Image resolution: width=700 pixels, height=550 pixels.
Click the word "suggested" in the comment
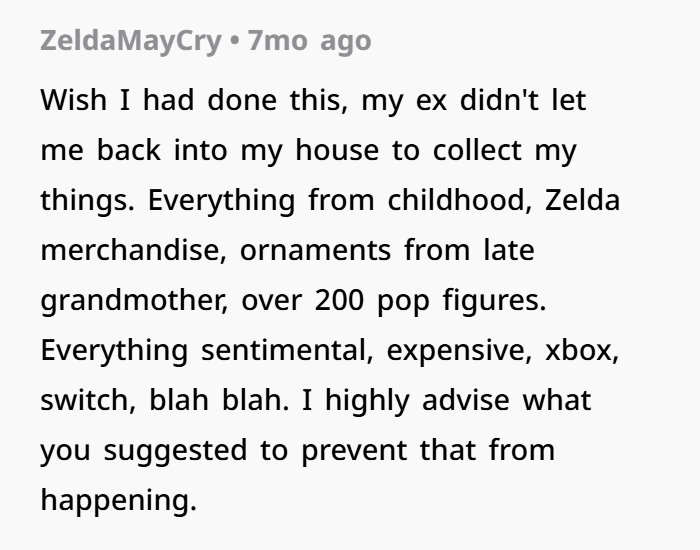pyautogui.click(x=175, y=451)
